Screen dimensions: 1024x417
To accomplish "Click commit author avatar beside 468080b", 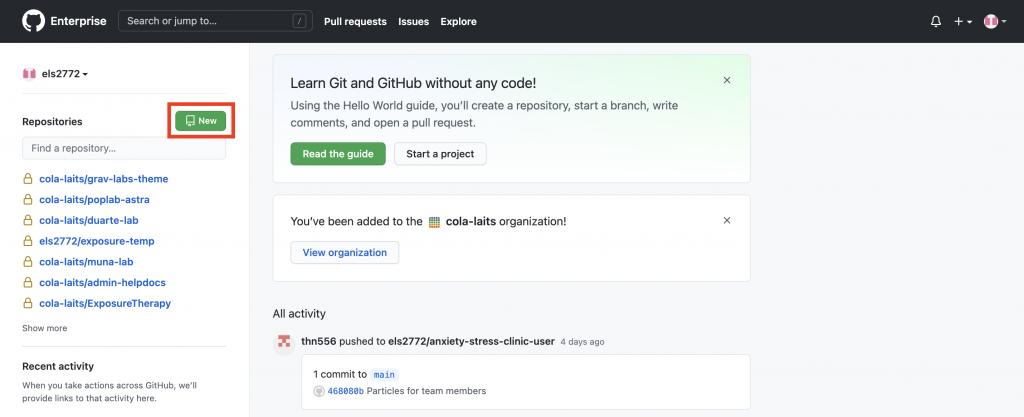I will 319,392.
